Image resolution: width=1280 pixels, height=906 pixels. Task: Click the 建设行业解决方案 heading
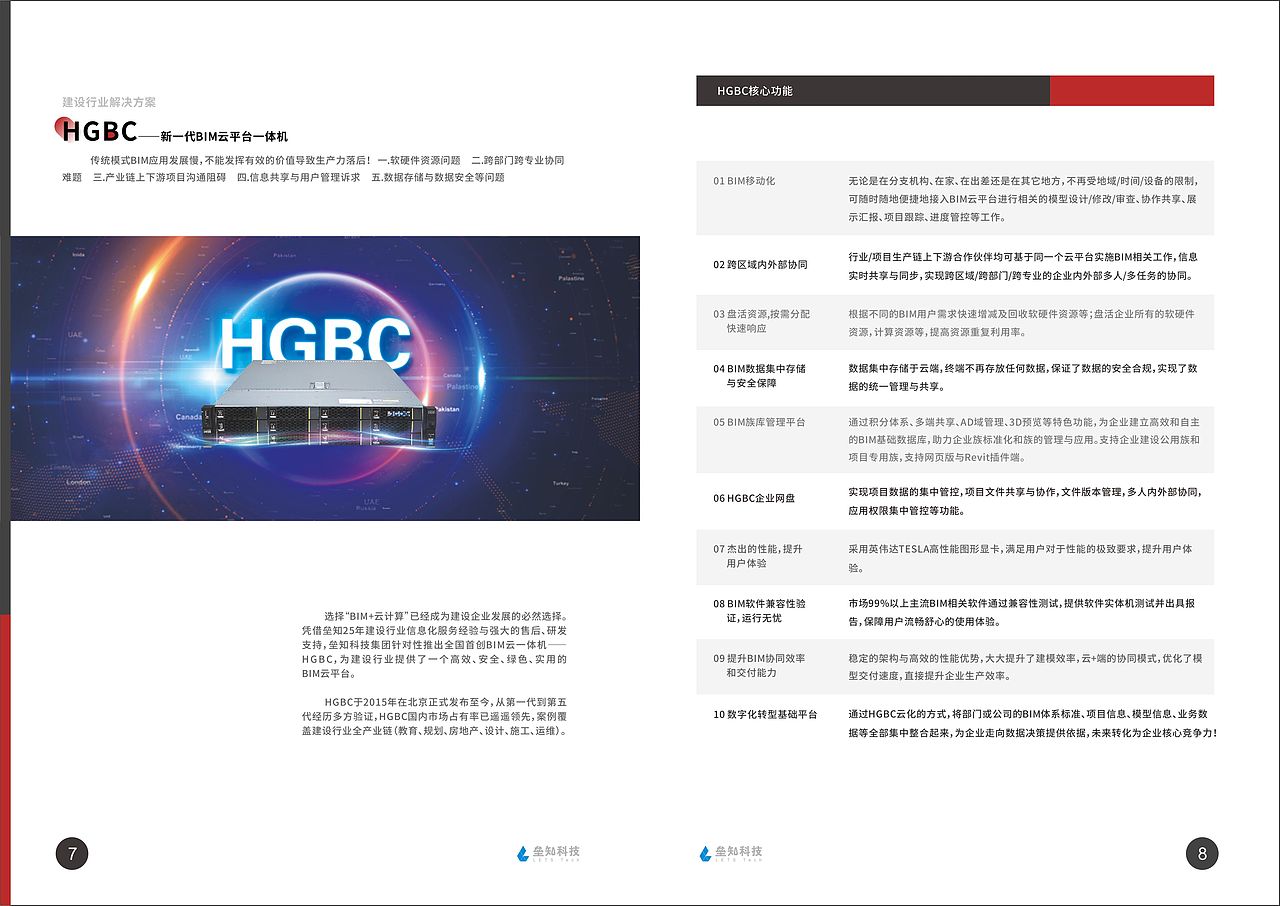[x=109, y=102]
